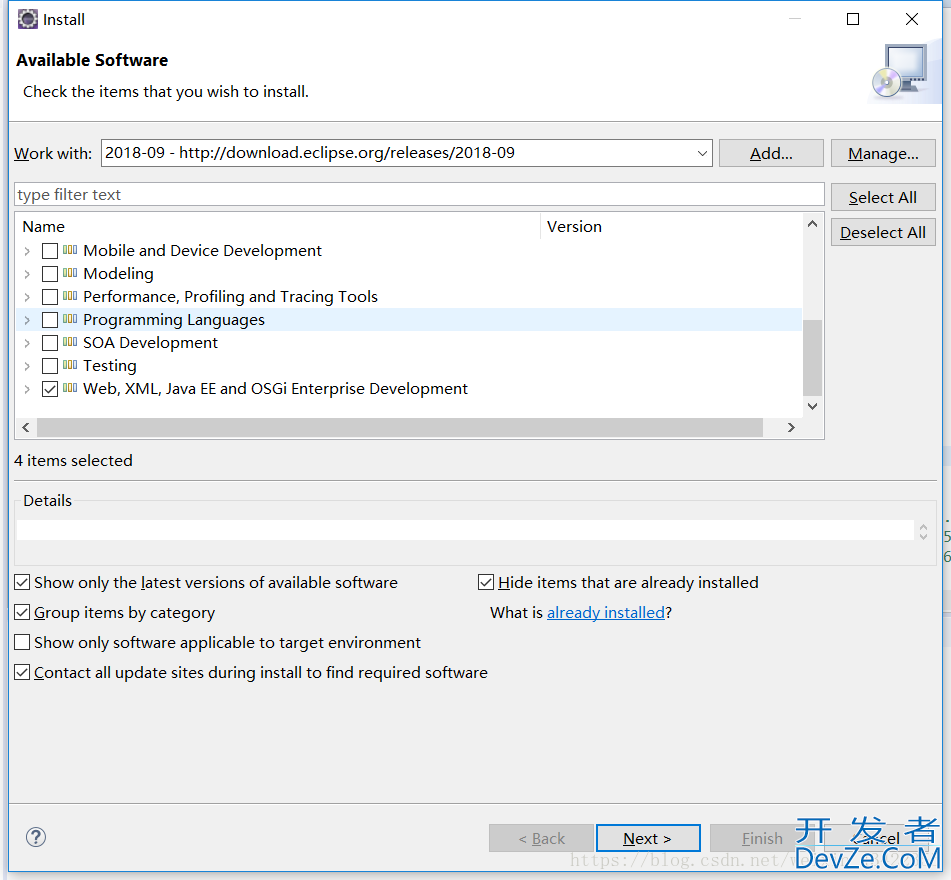Expand the Testing tree node
Viewport: 951px width, 880px height.
pyautogui.click(x=27, y=366)
